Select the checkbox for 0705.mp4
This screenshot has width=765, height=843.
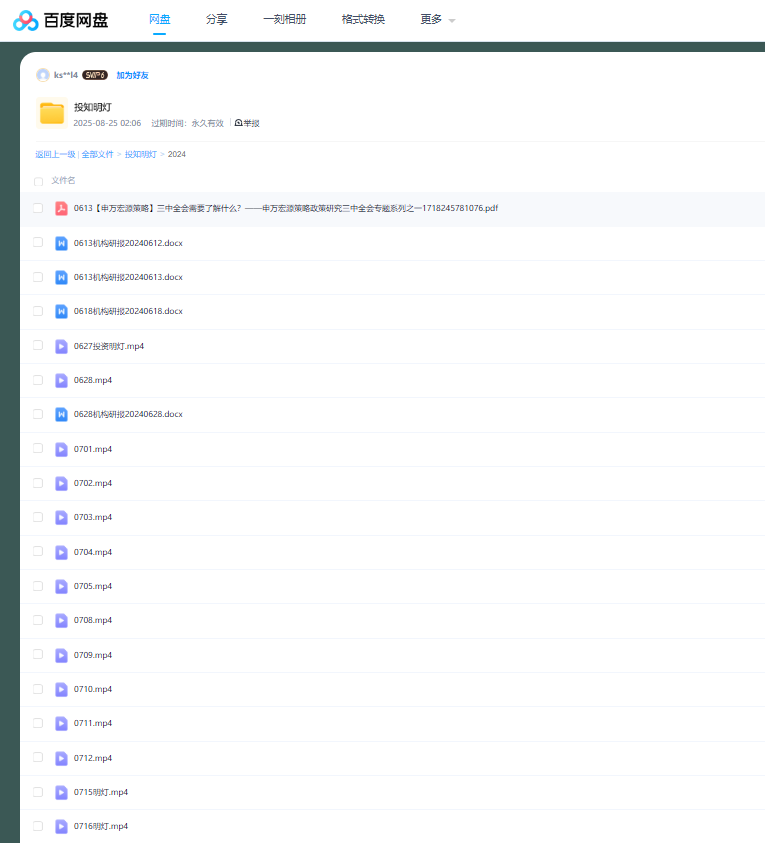click(38, 586)
